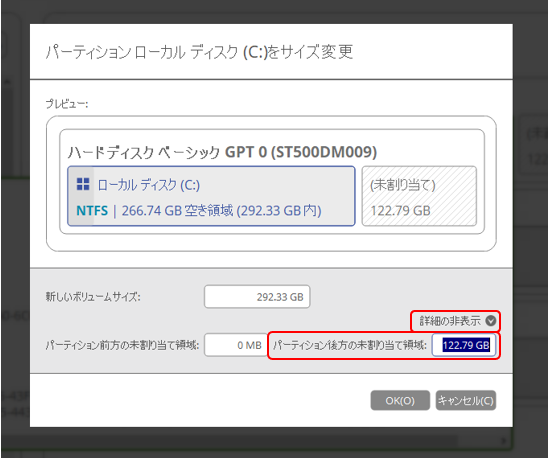
Task: Click the プレビュー: label
Action: click(67, 104)
